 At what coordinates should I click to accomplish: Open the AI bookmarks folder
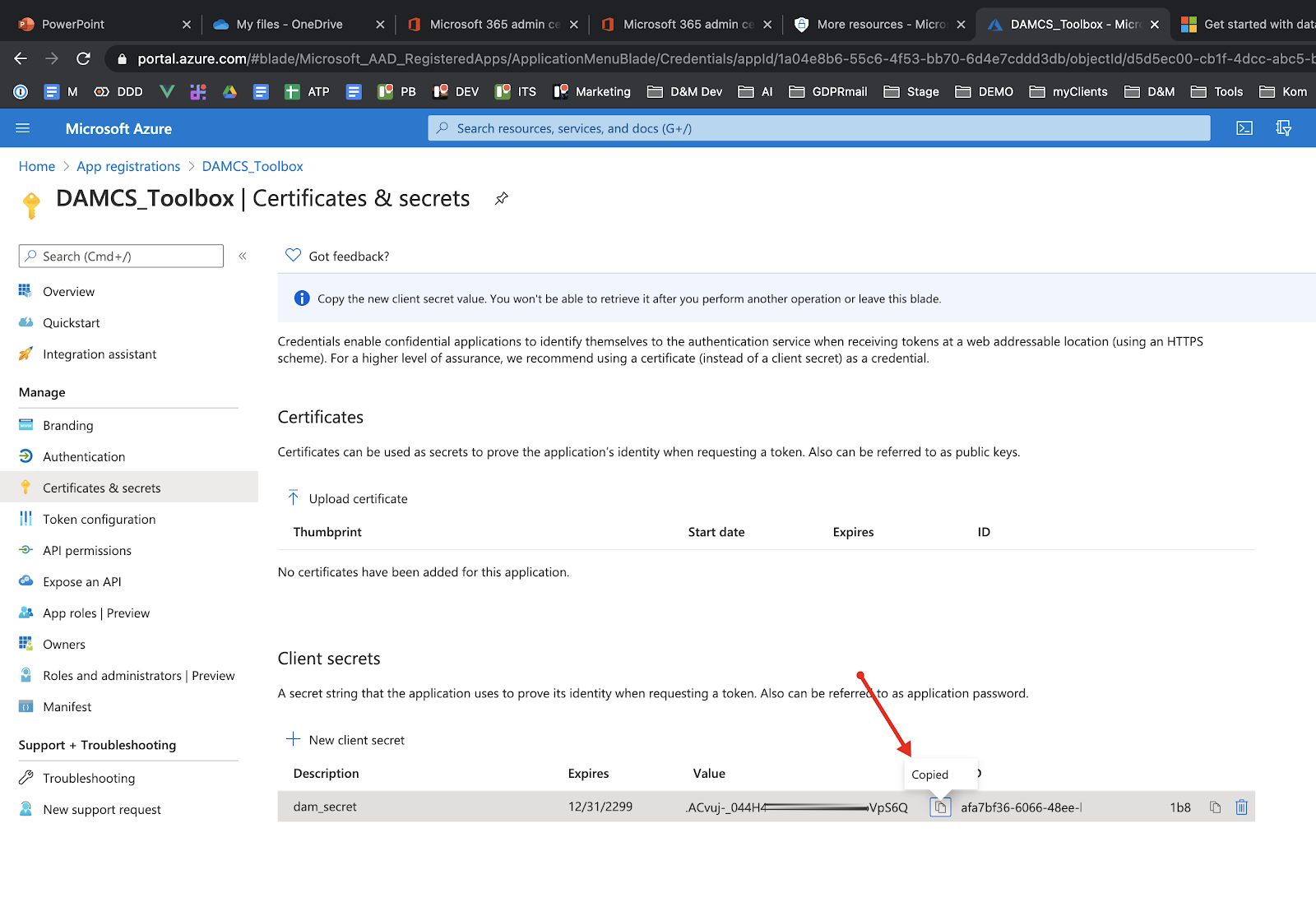coord(756,91)
